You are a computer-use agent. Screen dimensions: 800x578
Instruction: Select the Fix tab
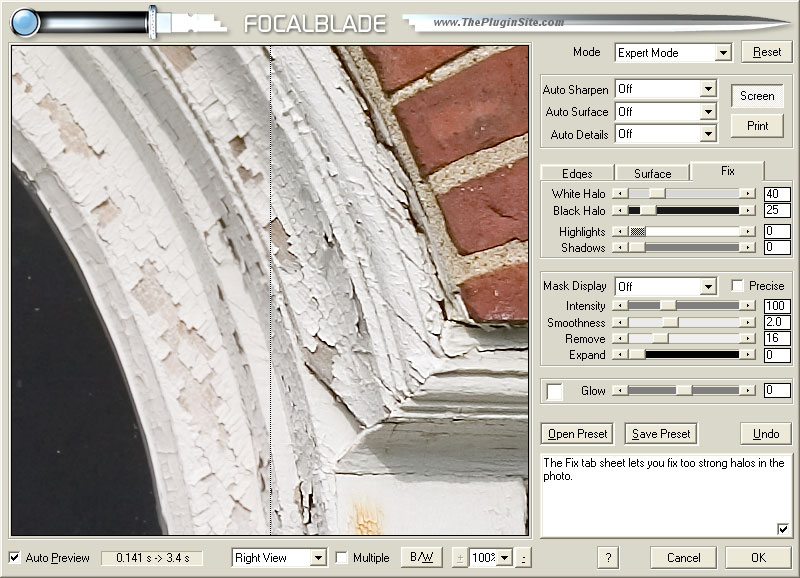[728, 171]
